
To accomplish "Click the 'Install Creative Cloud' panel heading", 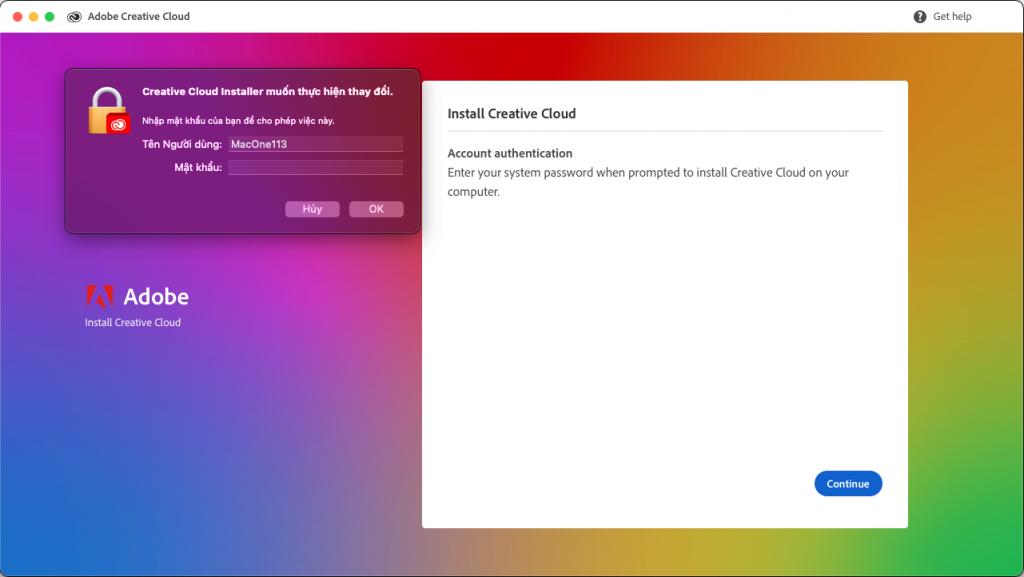I will [511, 114].
